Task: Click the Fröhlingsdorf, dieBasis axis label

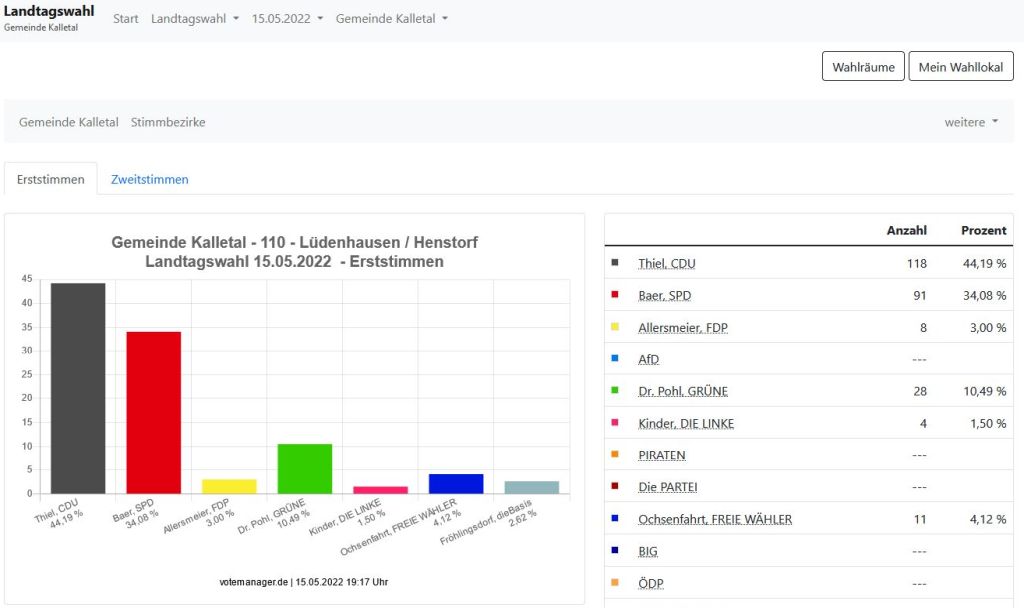Action: [x=486, y=522]
